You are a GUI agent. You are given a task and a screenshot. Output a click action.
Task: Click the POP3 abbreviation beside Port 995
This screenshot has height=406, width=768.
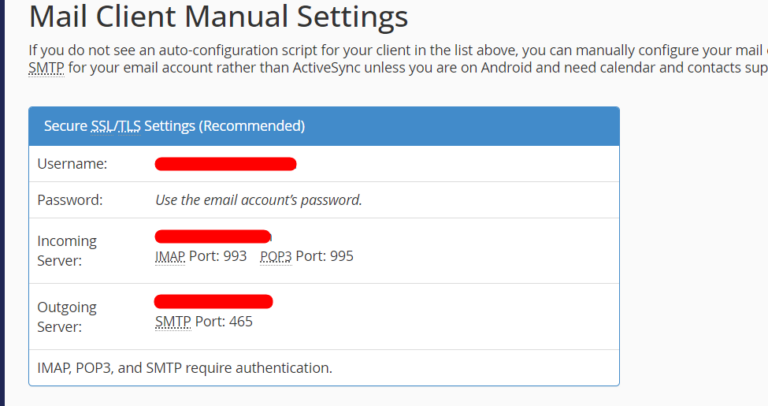[x=275, y=256]
